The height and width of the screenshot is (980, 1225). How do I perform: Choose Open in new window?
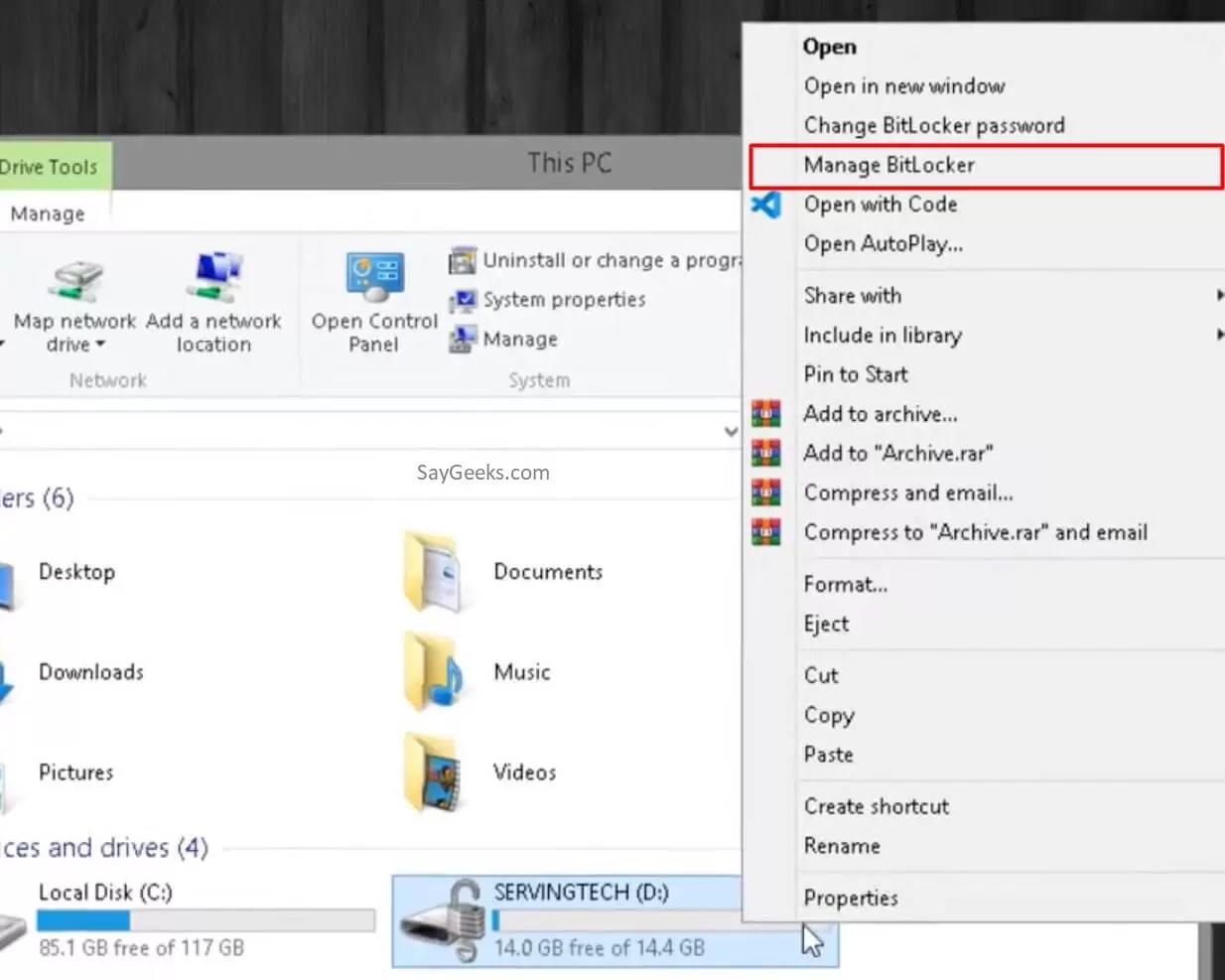pyautogui.click(x=904, y=86)
